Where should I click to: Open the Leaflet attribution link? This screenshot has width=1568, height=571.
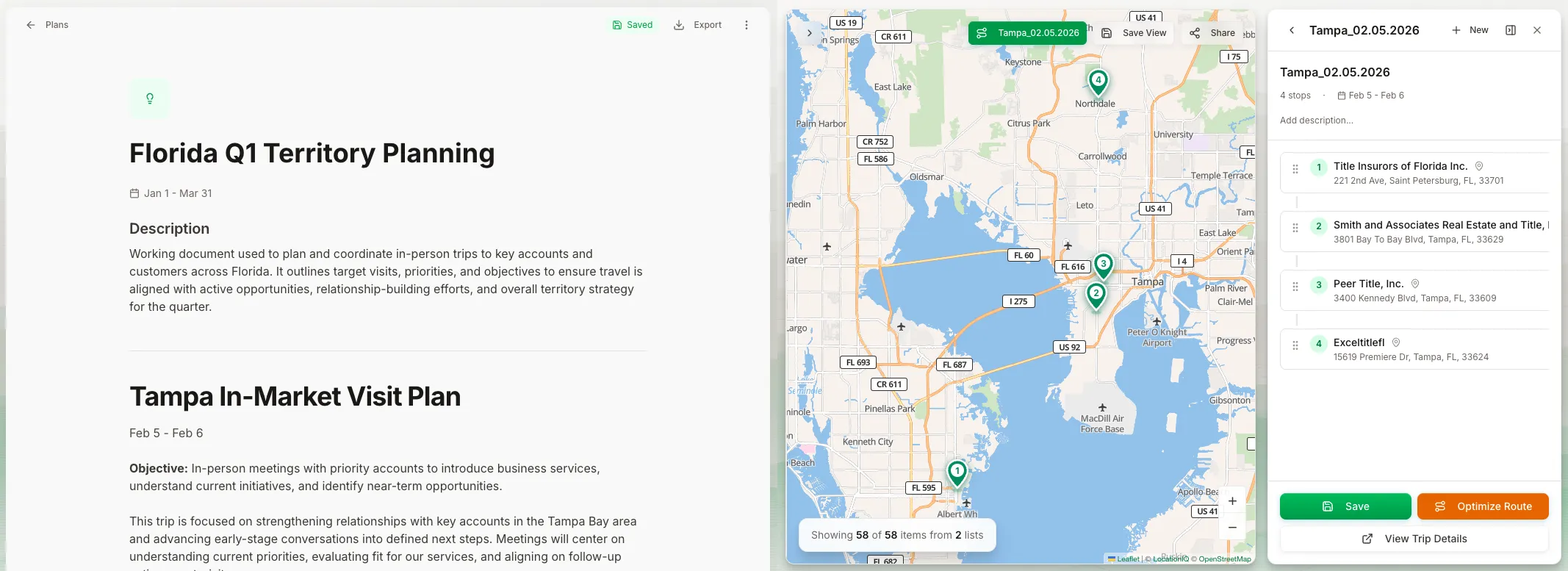(x=1123, y=559)
